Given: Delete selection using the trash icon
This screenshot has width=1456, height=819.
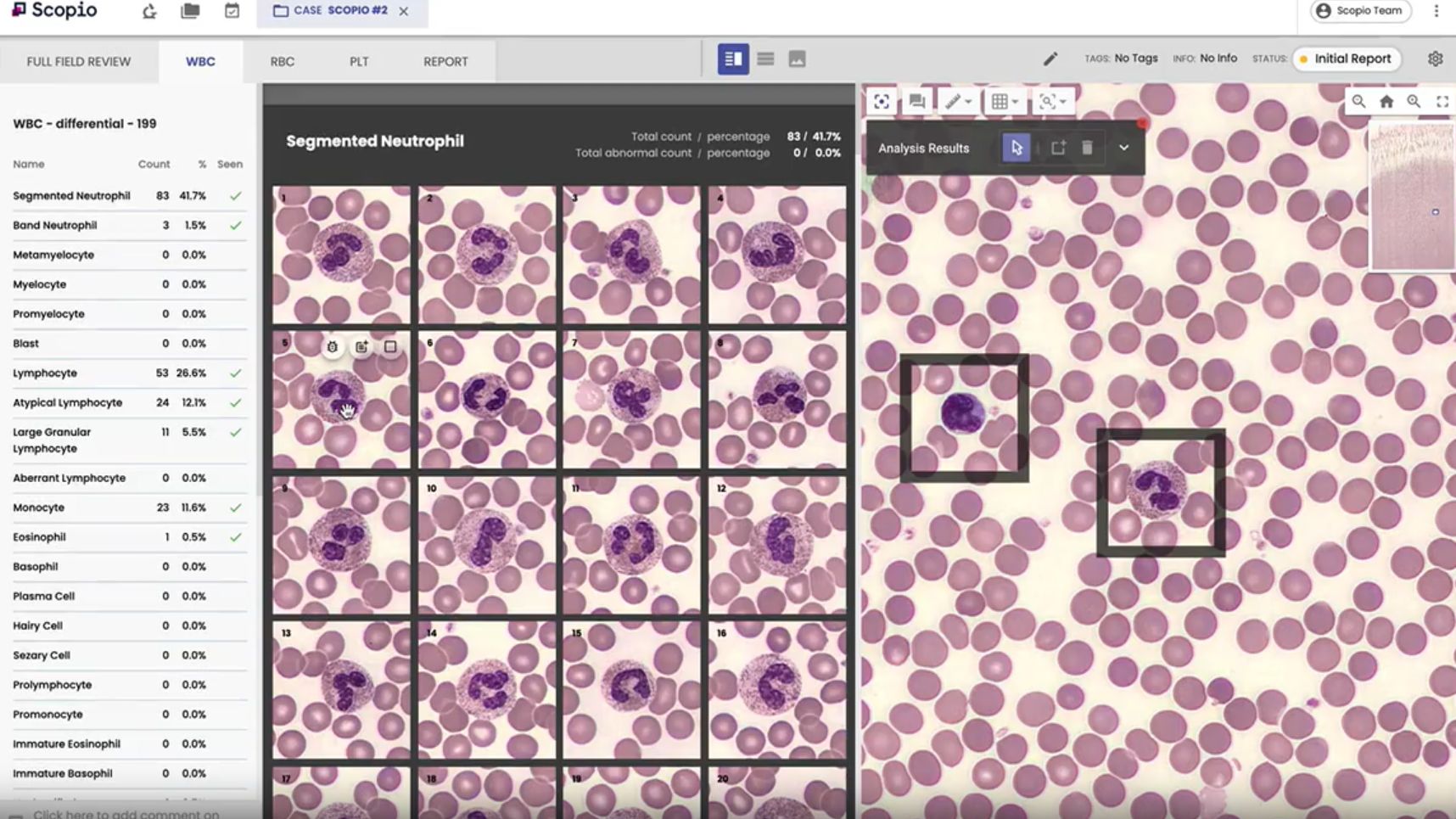Looking at the screenshot, I should click(x=1089, y=147).
